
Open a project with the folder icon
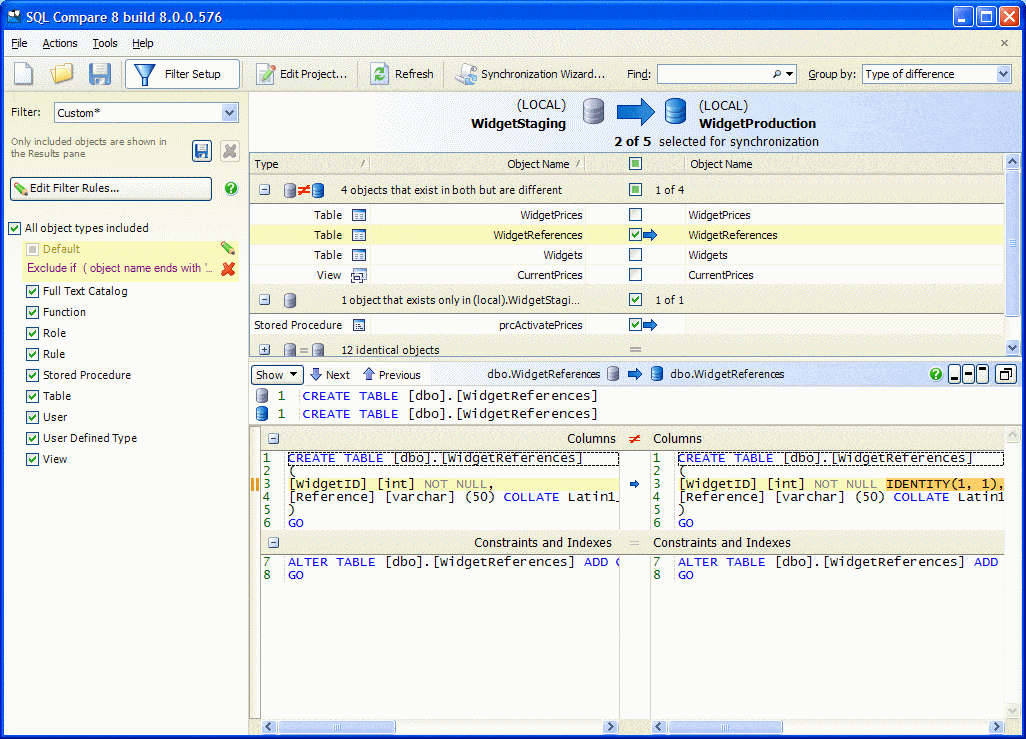pos(62,74)
